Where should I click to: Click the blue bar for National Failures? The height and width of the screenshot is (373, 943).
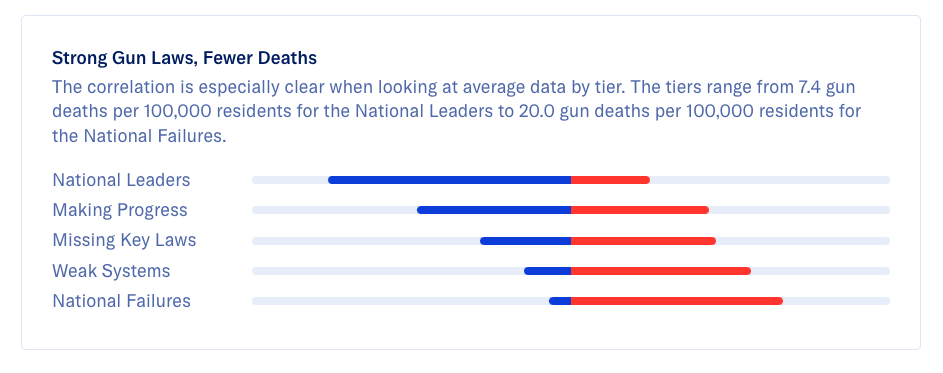tap(560, 301)
